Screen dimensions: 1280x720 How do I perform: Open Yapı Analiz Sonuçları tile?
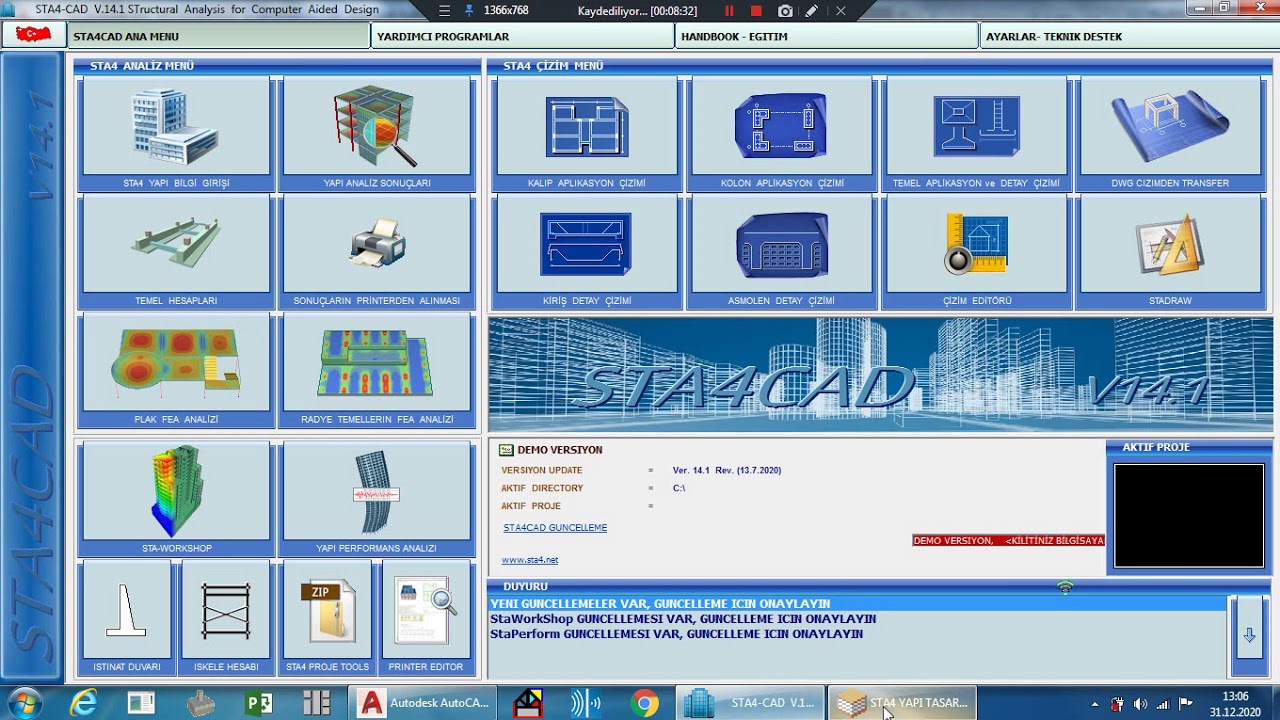coord(377,134)
